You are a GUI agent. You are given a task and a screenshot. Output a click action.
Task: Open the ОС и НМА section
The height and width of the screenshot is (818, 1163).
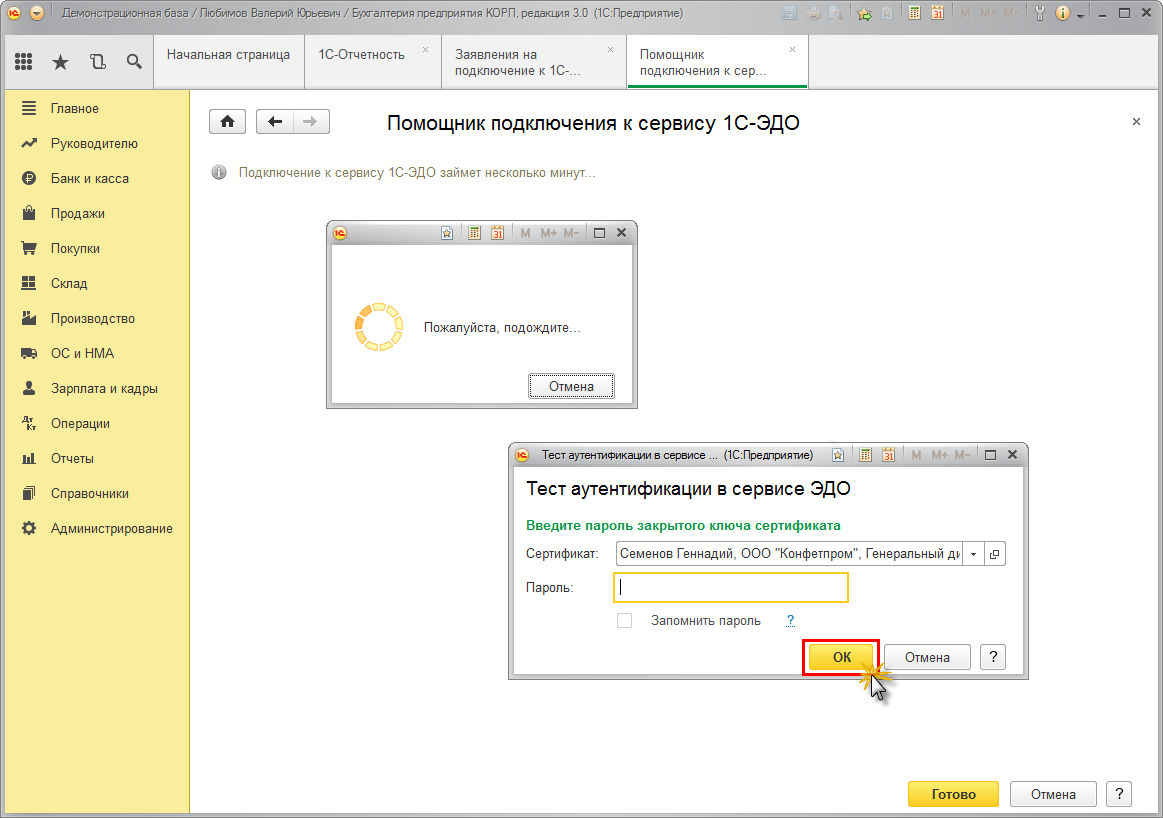pyautogui.click(x=96, y=353)
